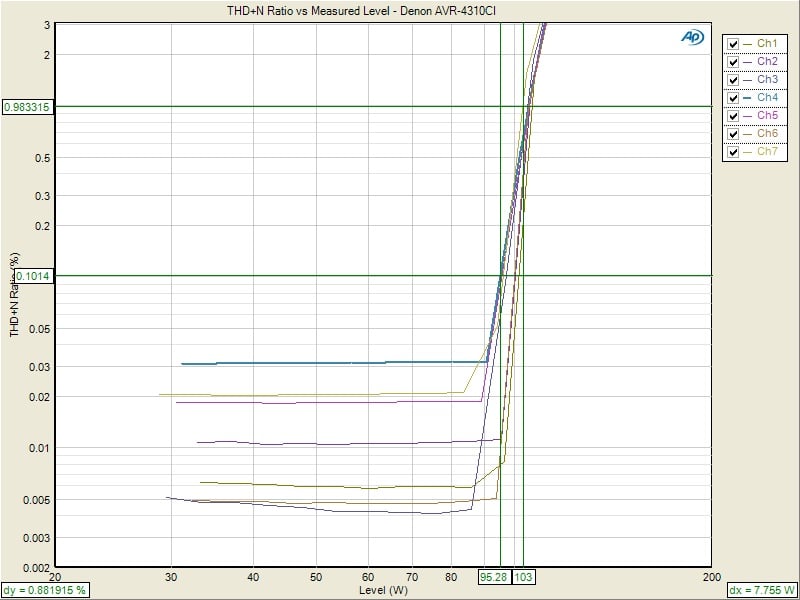The width and height of the screenshot is (800, 600).
Task: Toggle visibility of Ch6 with its checkbox
Action: click(x=734, y=134)
